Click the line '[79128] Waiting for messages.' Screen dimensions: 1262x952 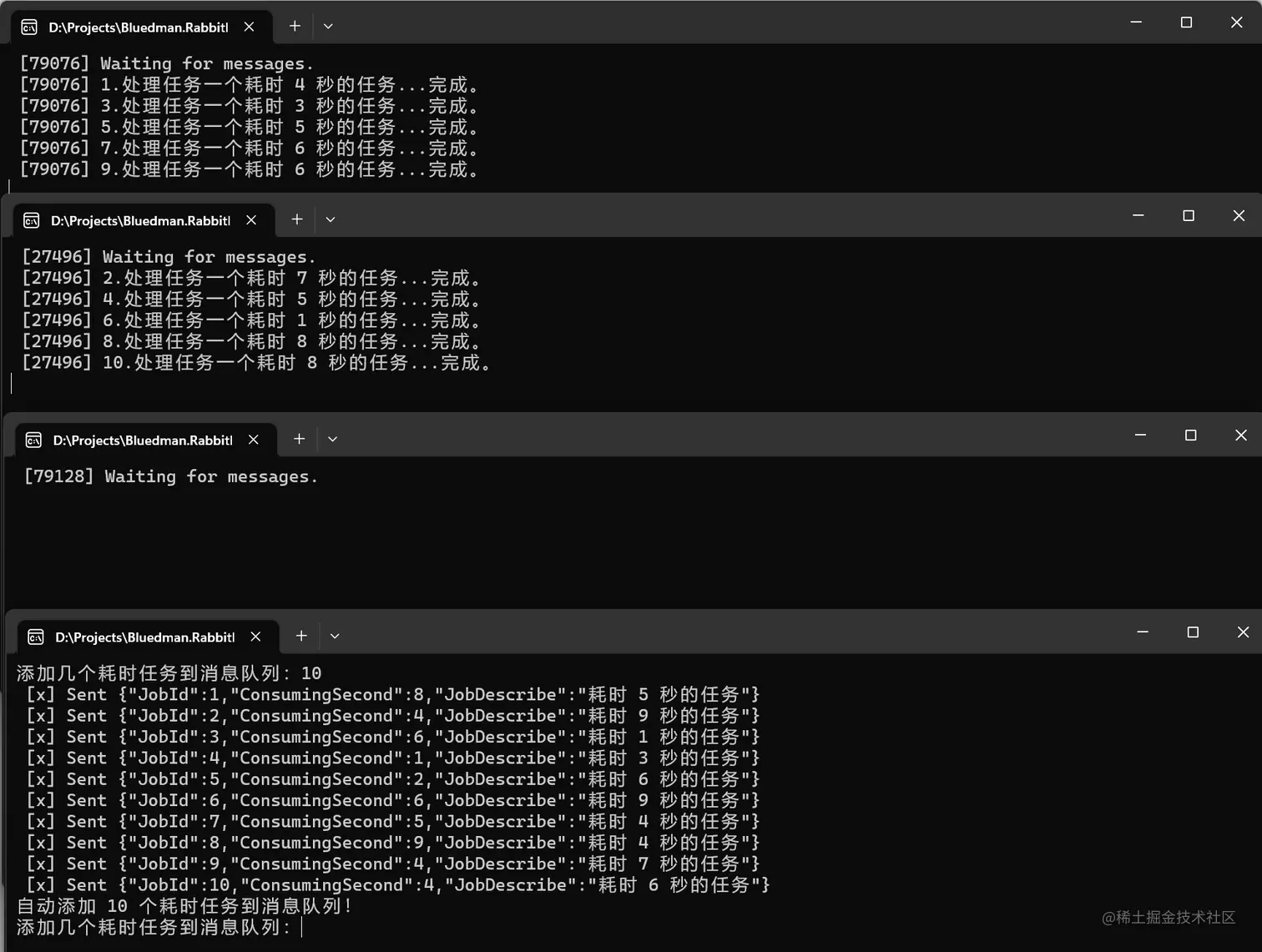click(x=171, y=476)
